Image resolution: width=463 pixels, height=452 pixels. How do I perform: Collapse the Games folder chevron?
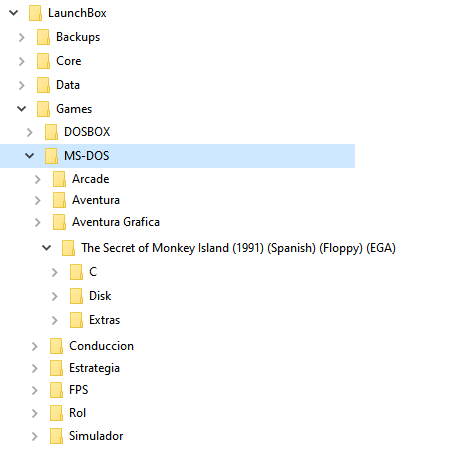(x=22, y=109)
